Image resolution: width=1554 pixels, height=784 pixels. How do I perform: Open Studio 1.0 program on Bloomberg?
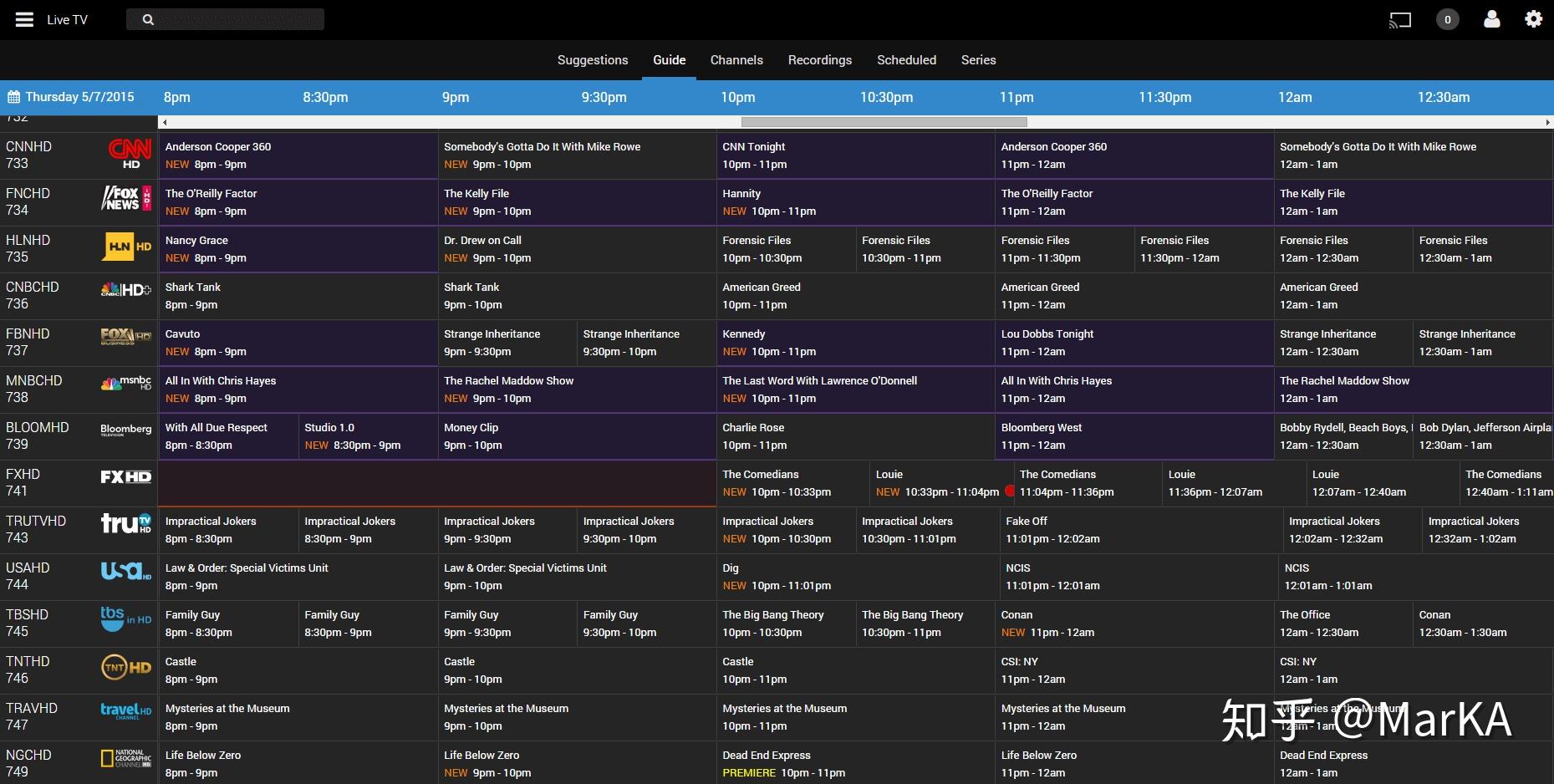coord(368,436)
